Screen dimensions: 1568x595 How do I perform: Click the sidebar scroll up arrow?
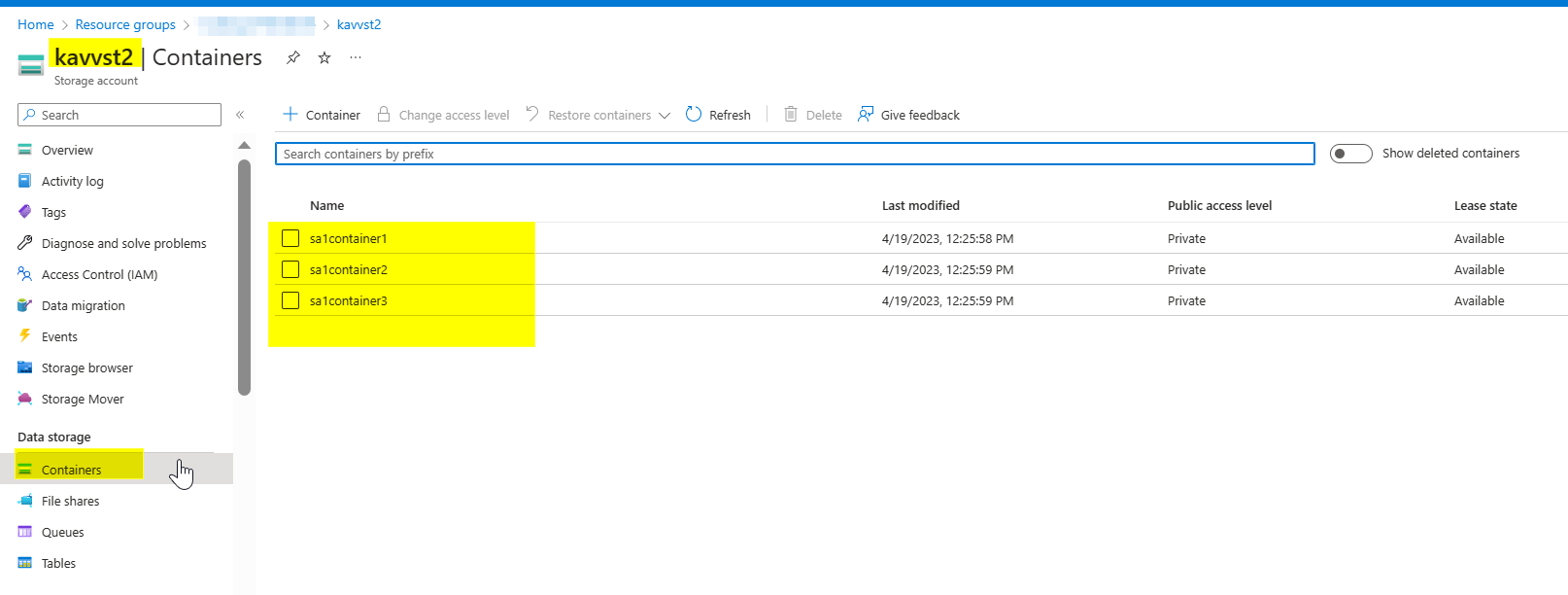[244, 146]
